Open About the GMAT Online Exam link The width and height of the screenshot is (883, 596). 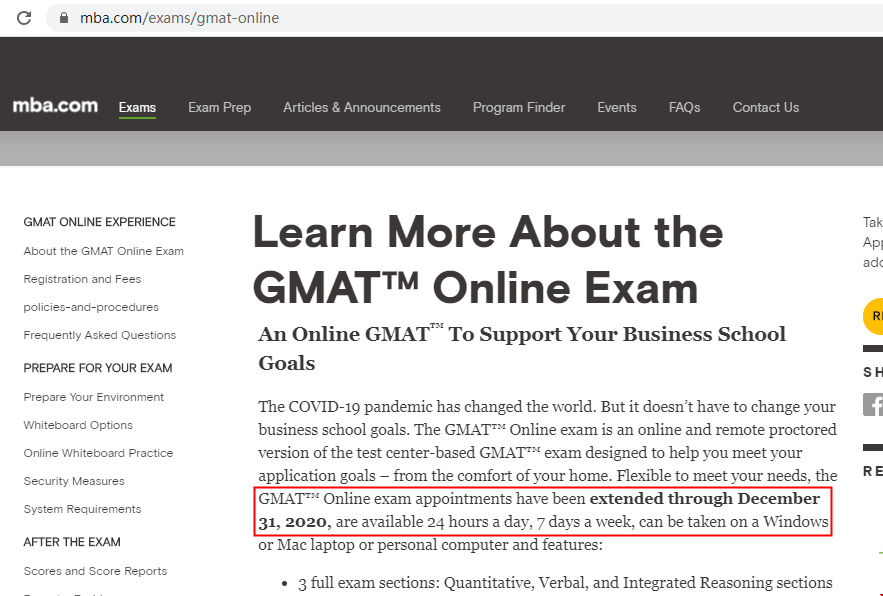(104, 251)
